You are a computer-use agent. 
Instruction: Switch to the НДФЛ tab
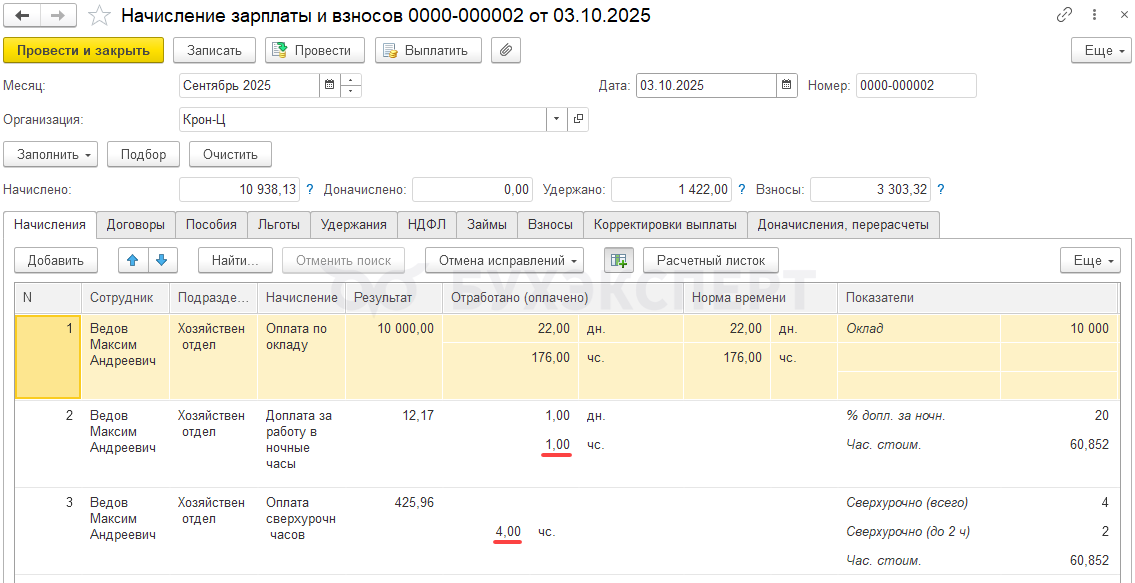coord(427,225)
